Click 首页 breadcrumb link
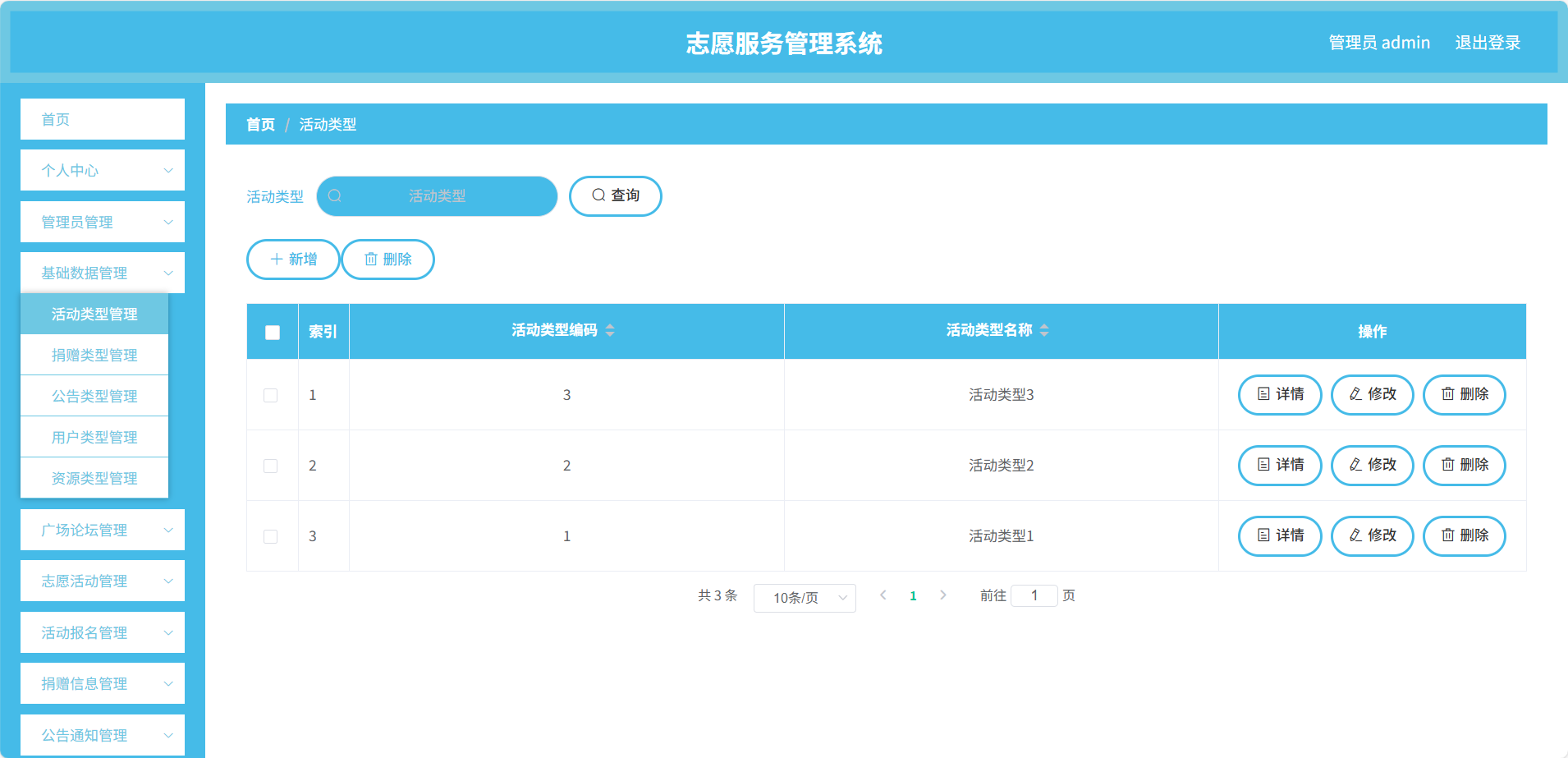Viewport: 1568px width, 758px height. coord(261,125)
